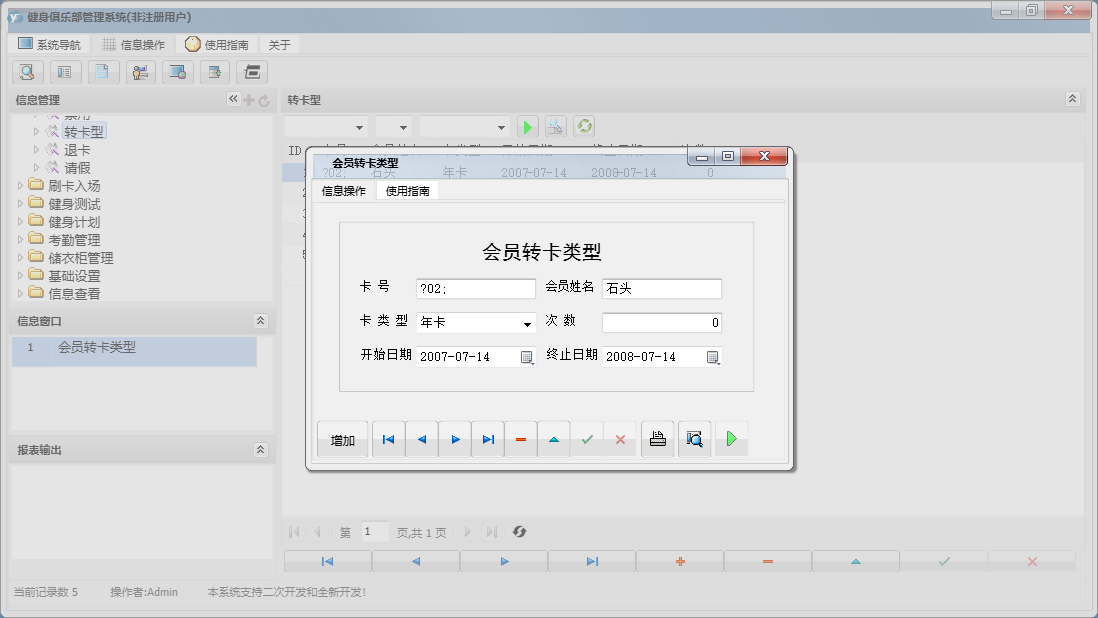The image size is (1098, 618).
Task: Click the refresh icon near the top filter bar
Action: (584, 126)
